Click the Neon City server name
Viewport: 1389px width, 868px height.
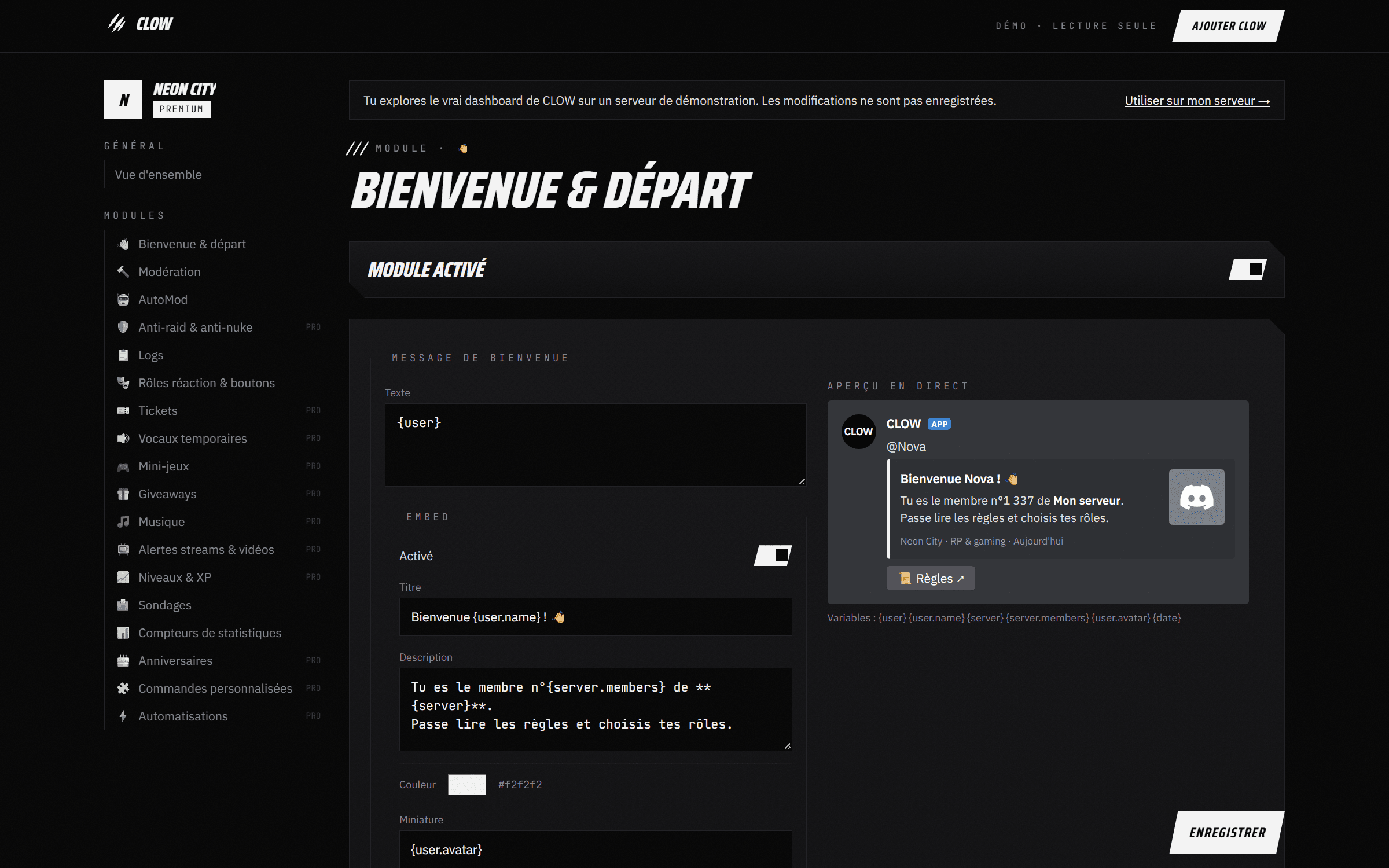click(x=185, y=89)
